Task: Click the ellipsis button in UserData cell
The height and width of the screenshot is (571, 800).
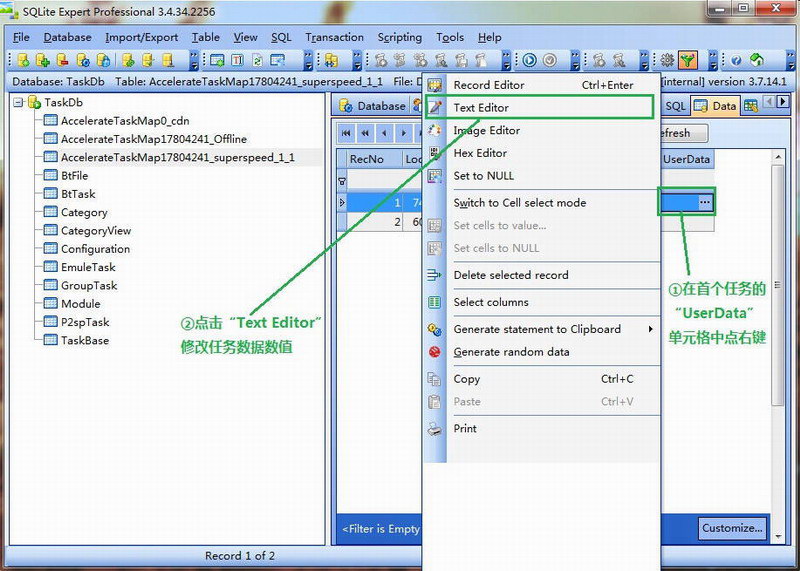Action: (x=705, y=203)
